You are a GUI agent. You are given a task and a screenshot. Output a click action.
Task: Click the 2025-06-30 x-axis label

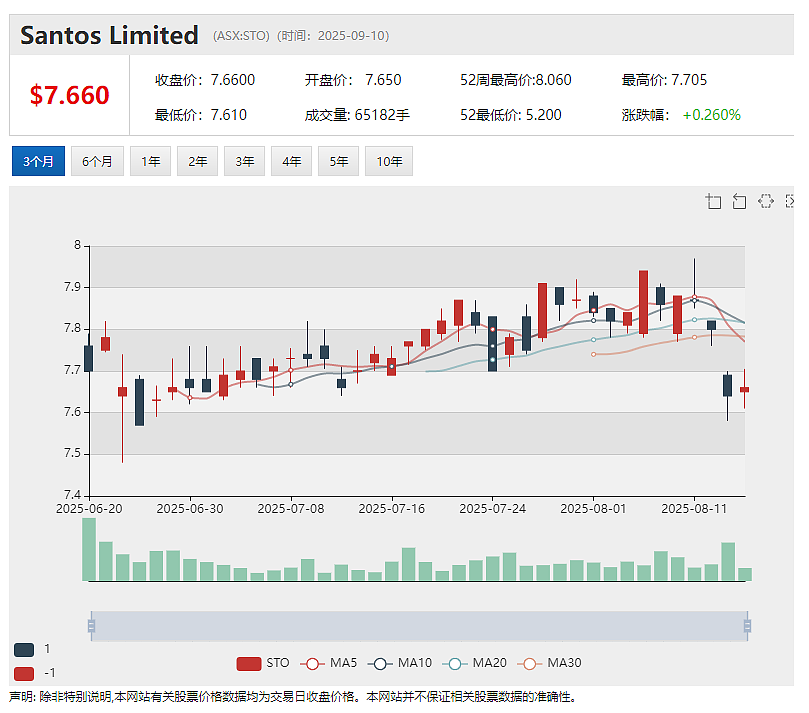click(190, 509)
